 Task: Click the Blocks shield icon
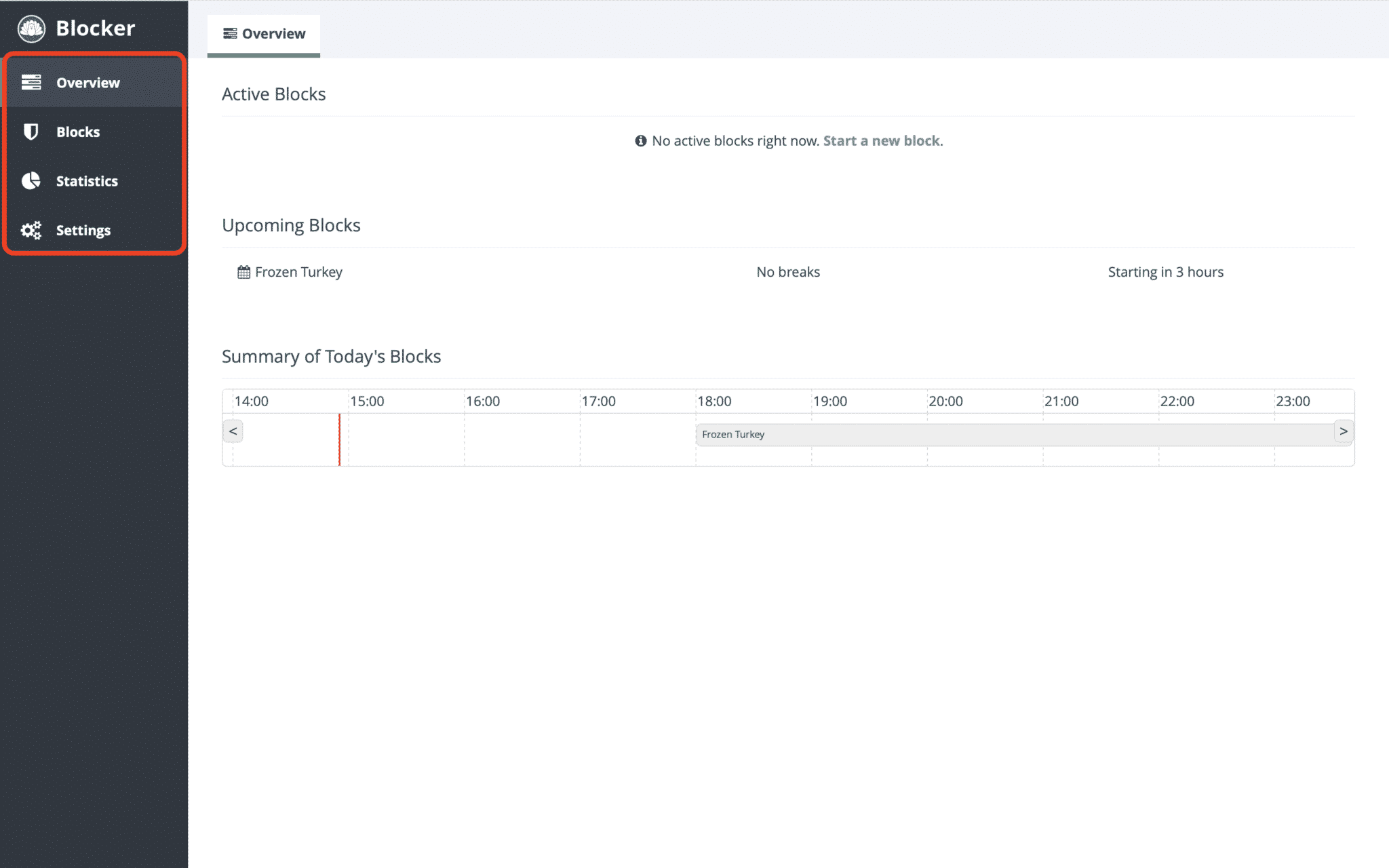[31, 132]
